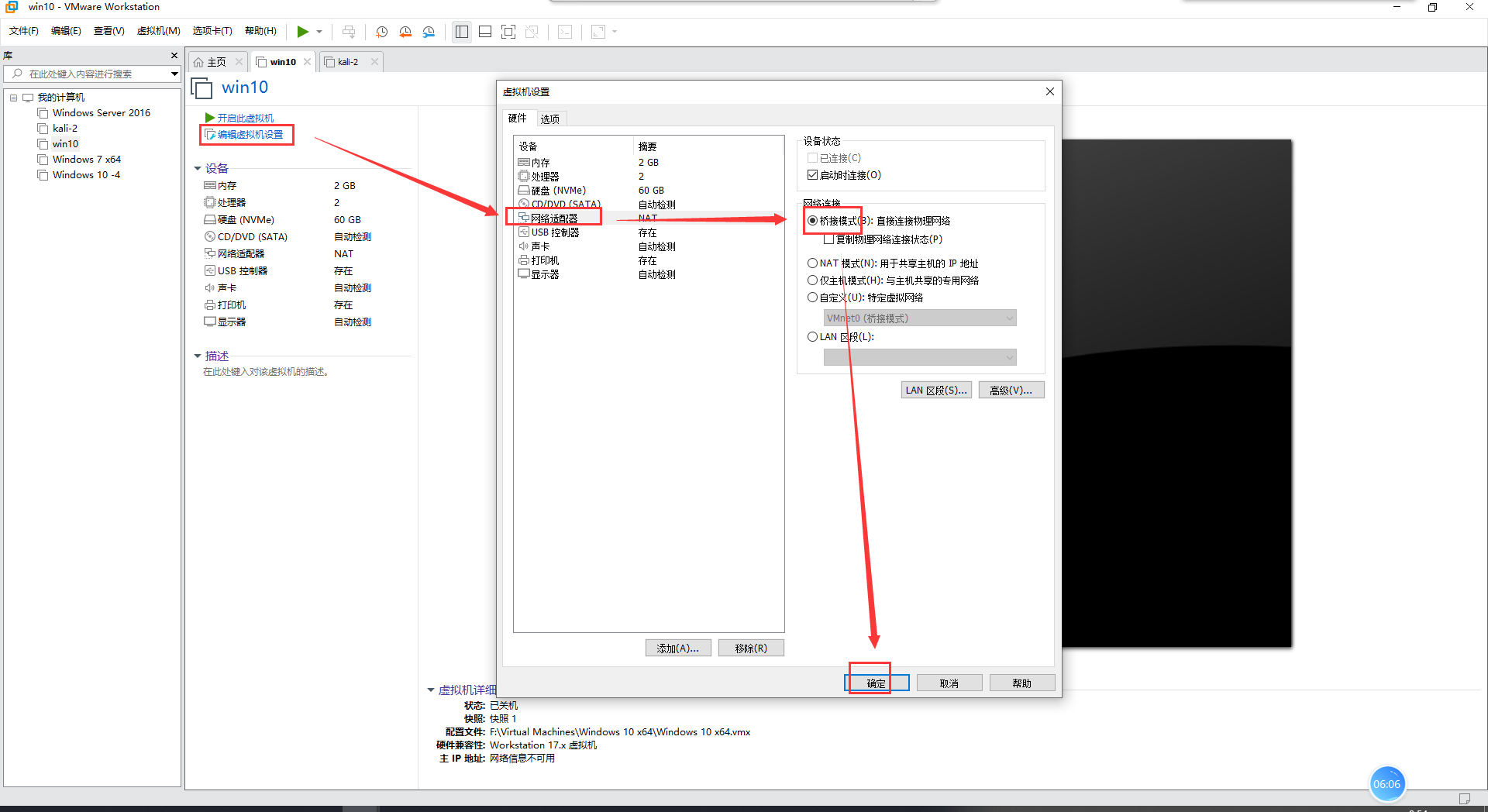Click the 确定 button in settings dialog

pyautogui.click(x=876, y=683)
